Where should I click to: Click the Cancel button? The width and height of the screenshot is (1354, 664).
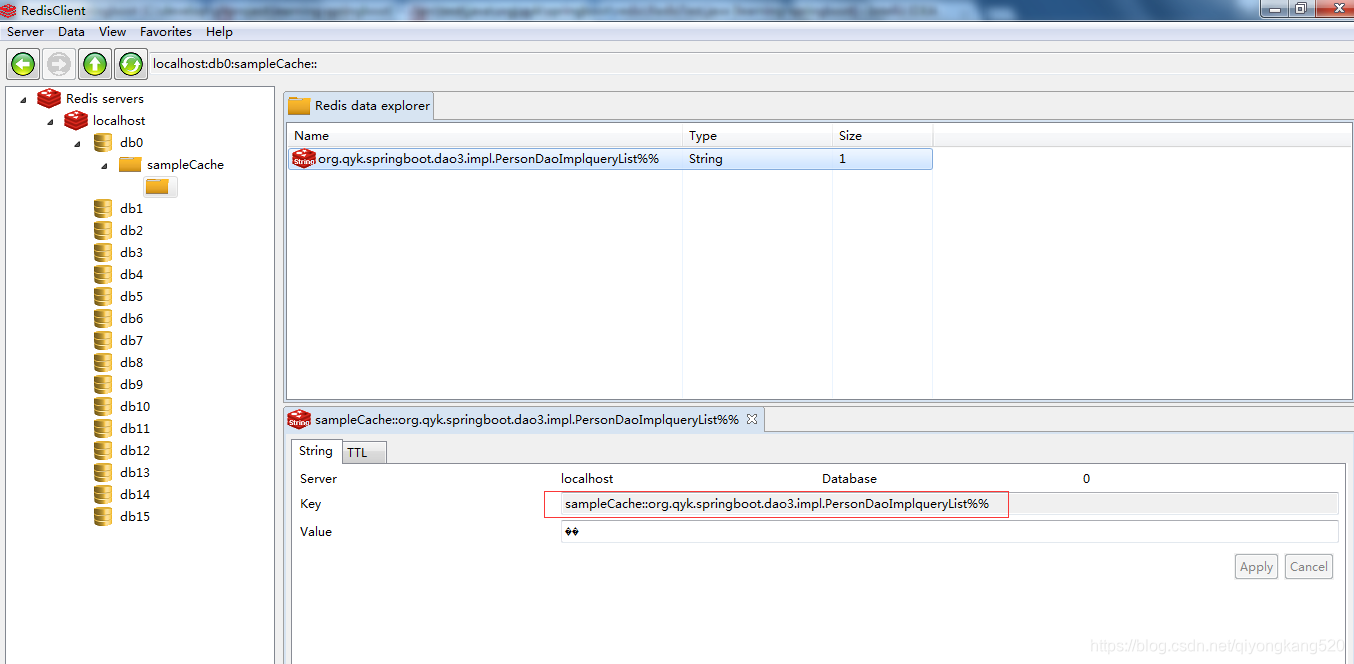pyautogui.click(x=1308, y=567)
